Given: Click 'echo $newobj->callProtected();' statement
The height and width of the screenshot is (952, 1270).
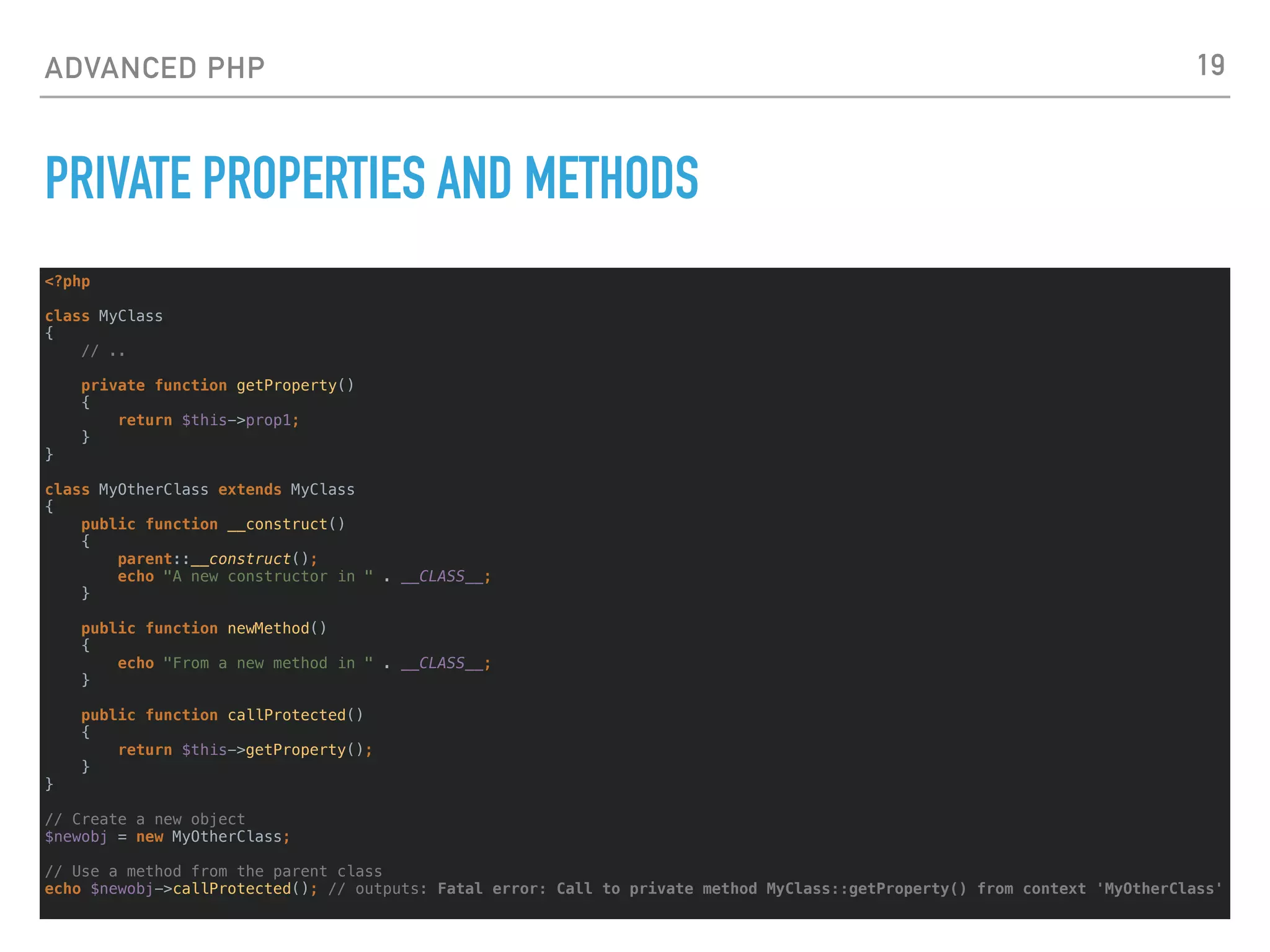Looking at the screenshot, I should point(181,889).
